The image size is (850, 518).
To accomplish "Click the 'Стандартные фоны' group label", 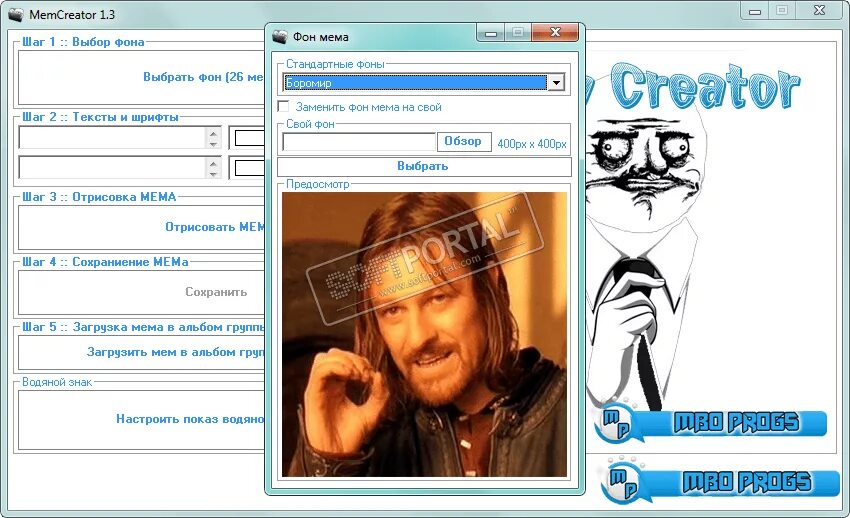I will (x=335, y=64).
